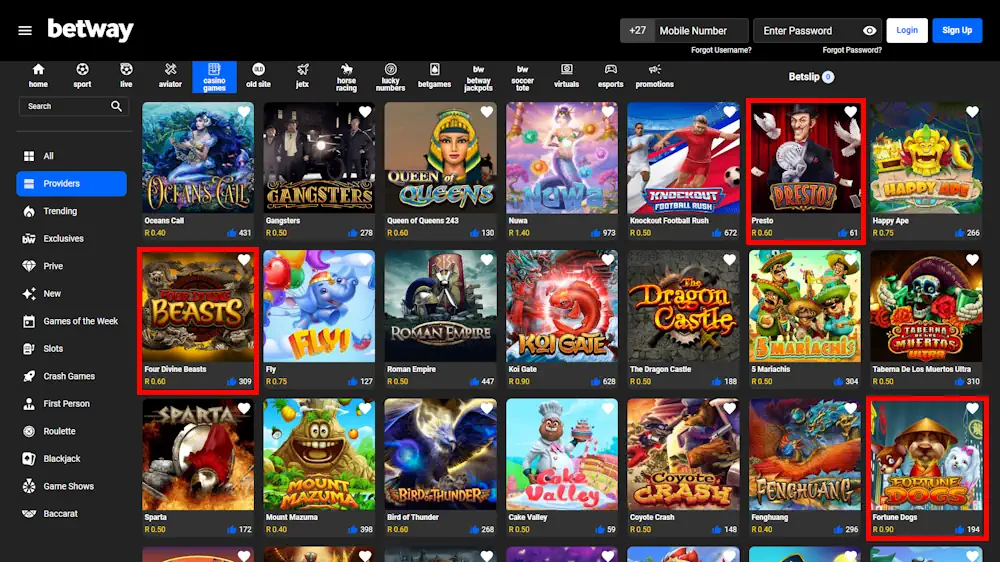Switch to old site
Image resolution: width=1000 pixels, height=562 pixels.
pyautogui.click(x=258, y=76)
